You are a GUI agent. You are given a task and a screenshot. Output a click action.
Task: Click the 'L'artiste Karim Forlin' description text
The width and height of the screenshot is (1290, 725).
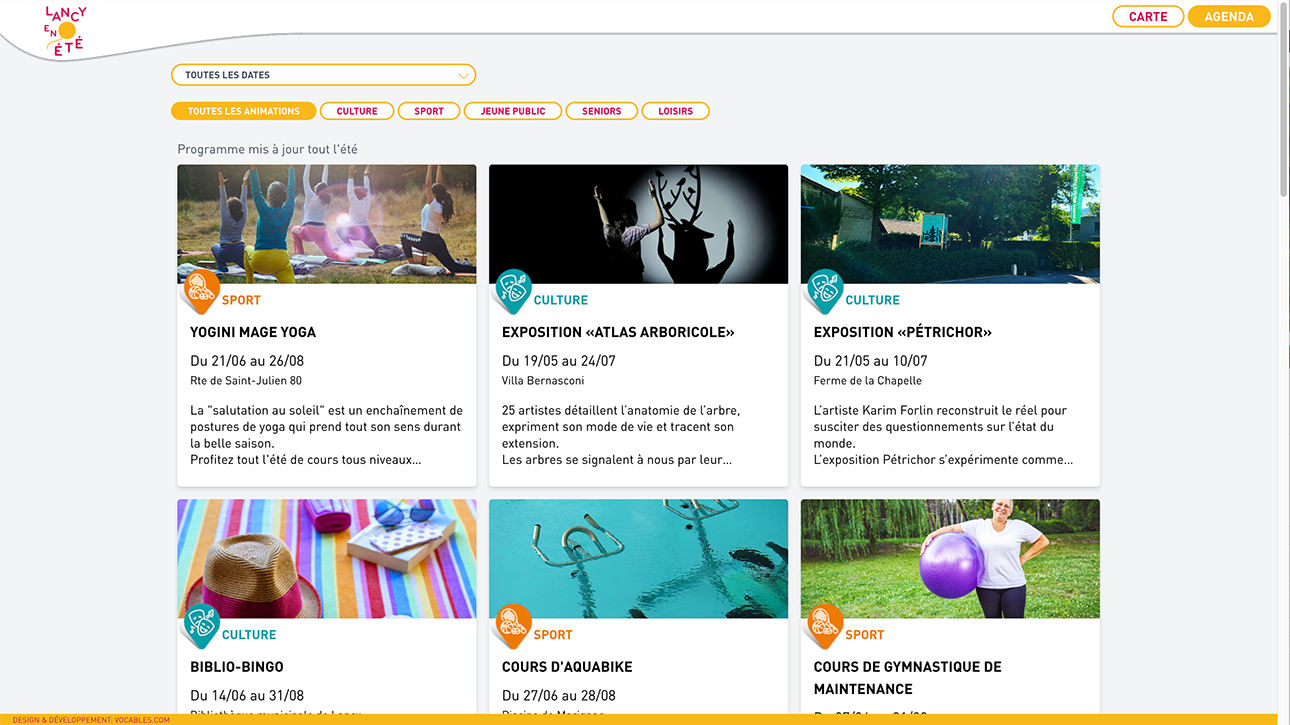point(943,435)
